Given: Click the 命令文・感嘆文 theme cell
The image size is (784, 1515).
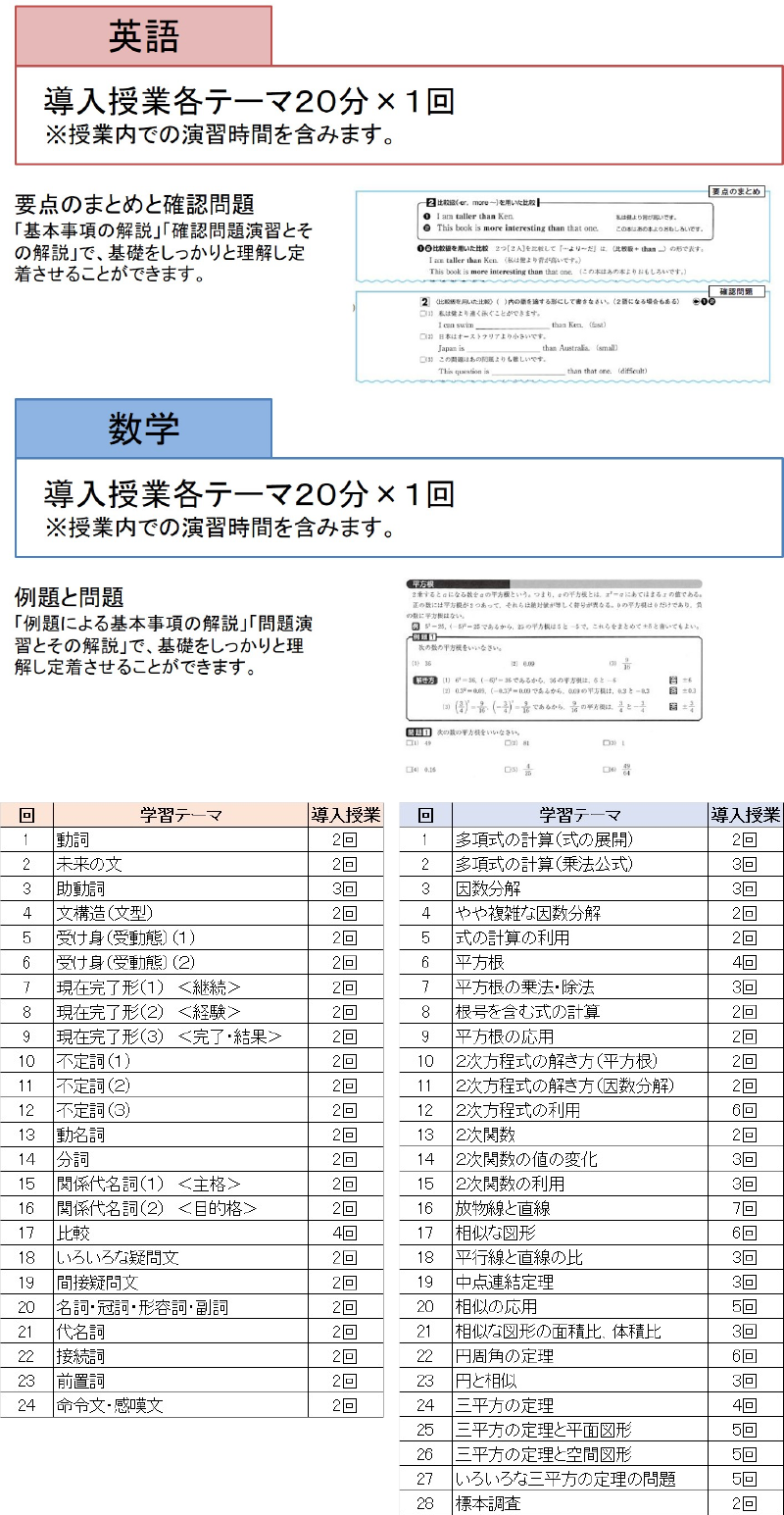Looking at the screenshot, I should pyautogui.click(x=180, y=1405).
